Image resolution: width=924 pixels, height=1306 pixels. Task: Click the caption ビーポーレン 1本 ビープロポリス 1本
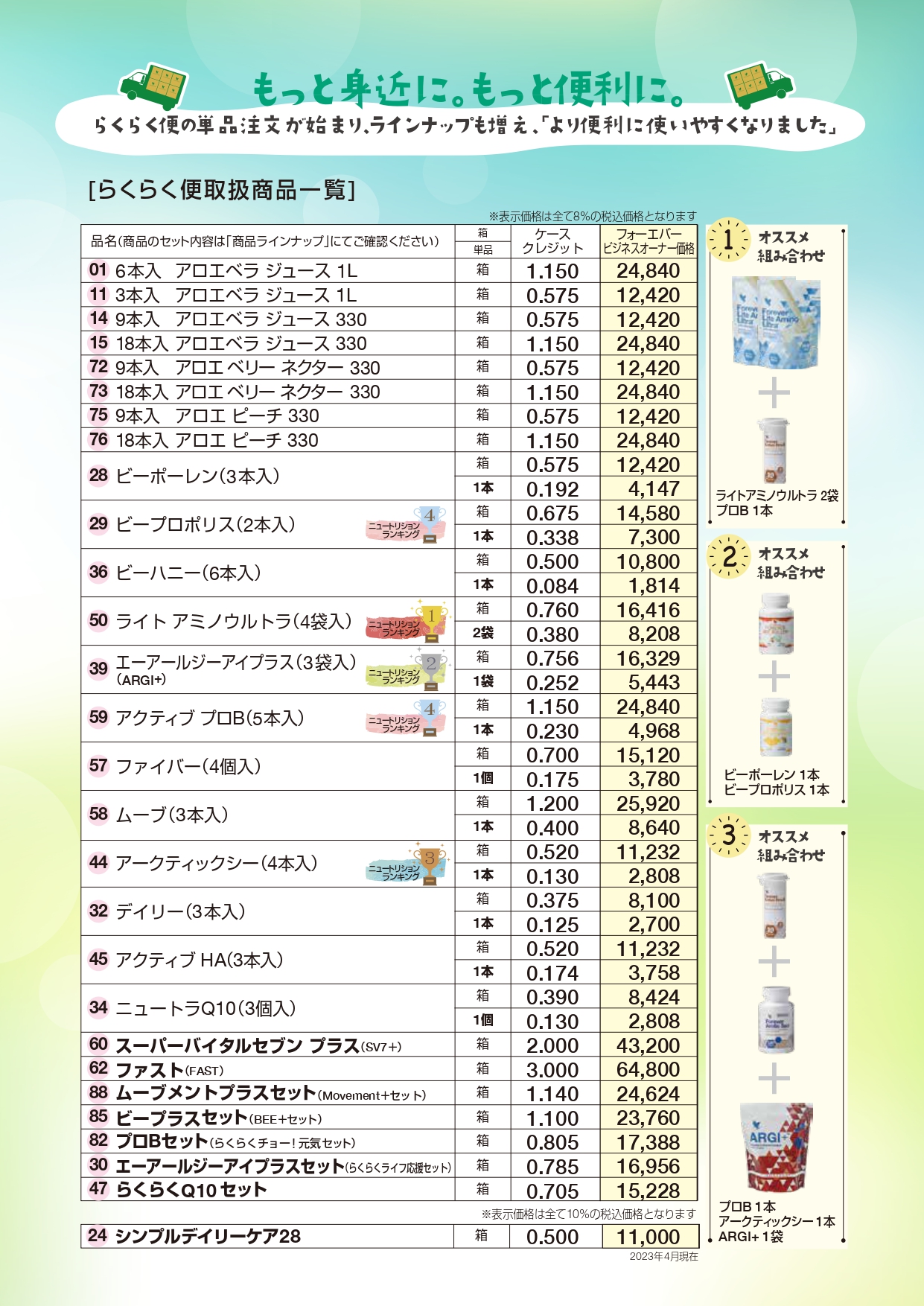coord(776,782)
